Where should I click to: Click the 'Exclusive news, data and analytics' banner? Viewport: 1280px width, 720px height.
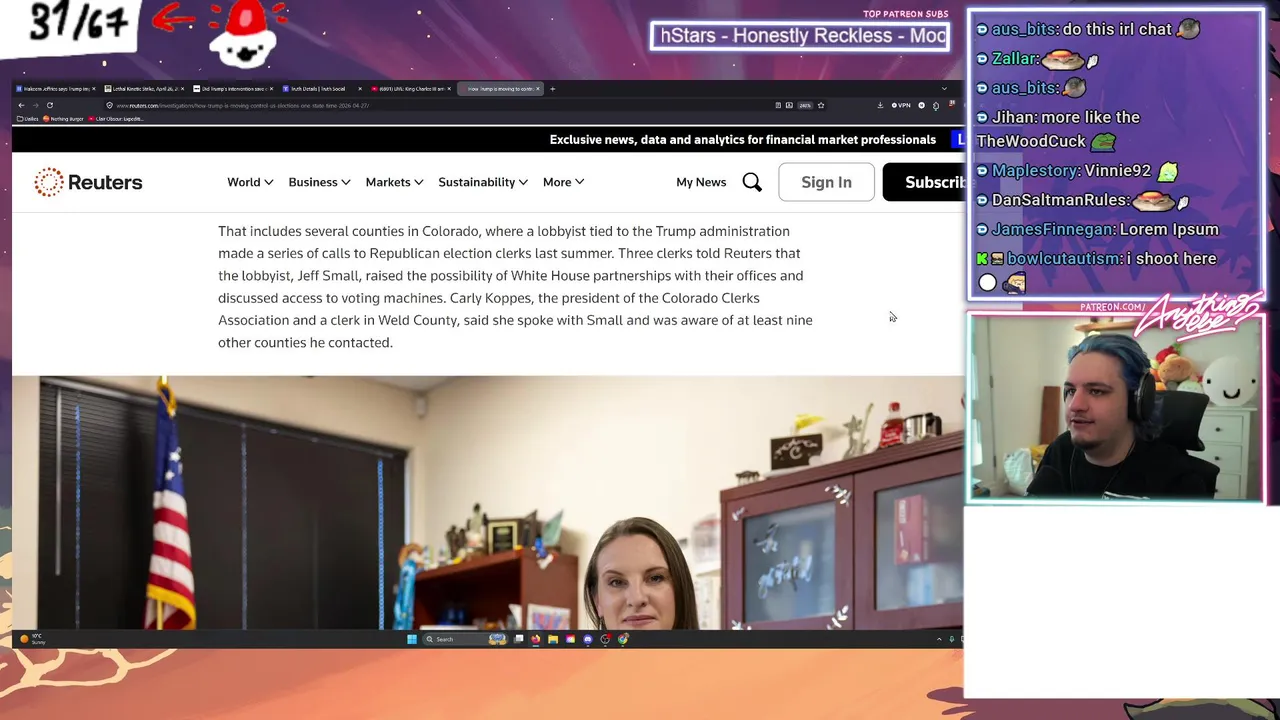[742, 140]
